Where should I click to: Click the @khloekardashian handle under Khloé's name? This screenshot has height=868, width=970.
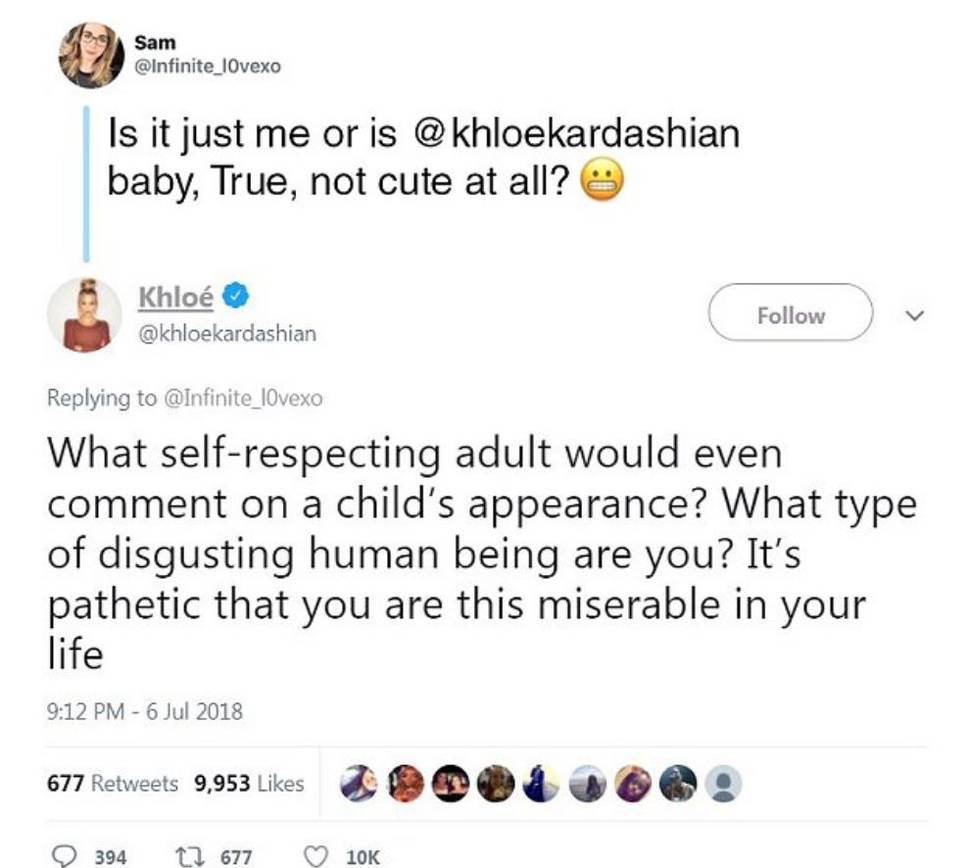228,334
